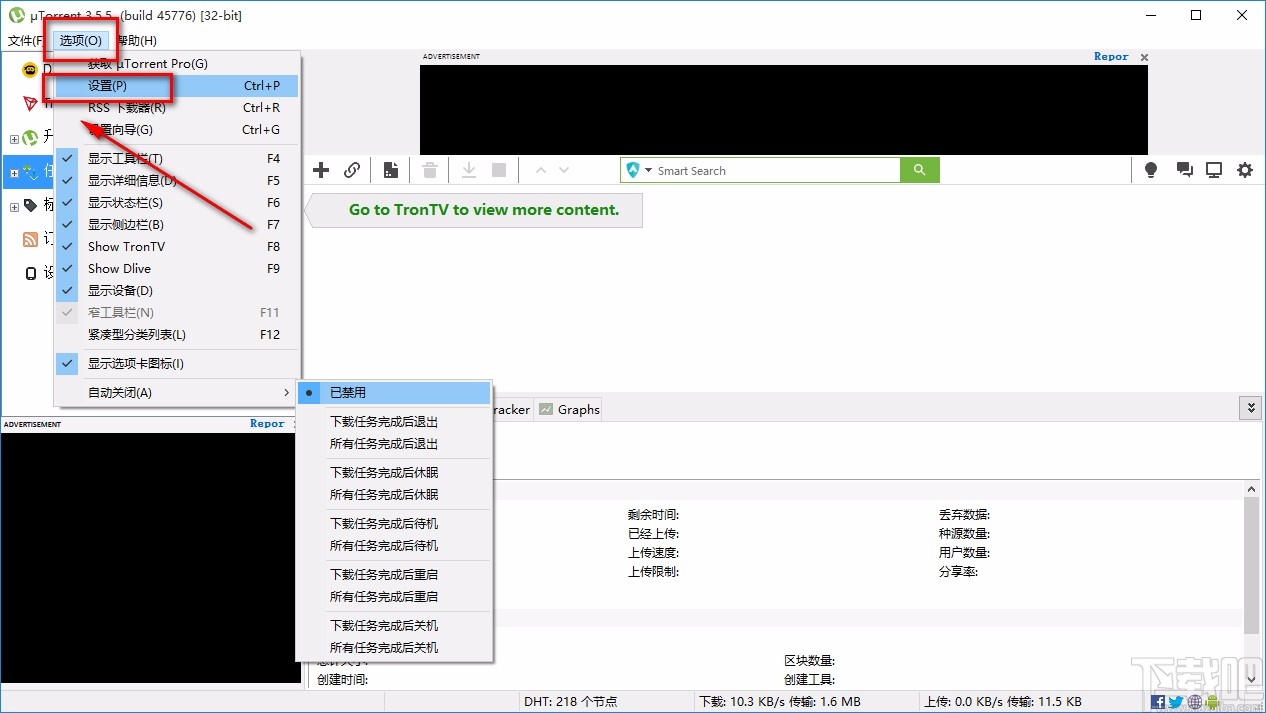Screen dimensions: 1266x713
Task: Click the Twitter icon in status bar
Action: (x=1175, y=702)
